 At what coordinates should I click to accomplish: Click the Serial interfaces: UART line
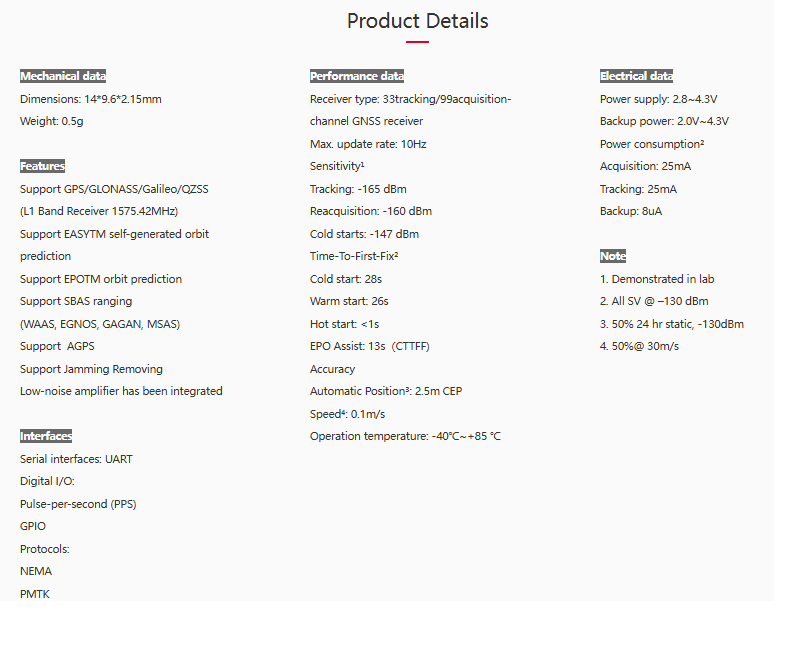[x=76, y=459]
